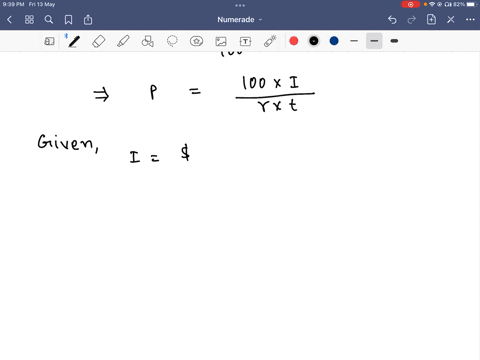Go back using the left chevron
The height and width of the screenshot is (360, 480).
[x=9, y=20]
